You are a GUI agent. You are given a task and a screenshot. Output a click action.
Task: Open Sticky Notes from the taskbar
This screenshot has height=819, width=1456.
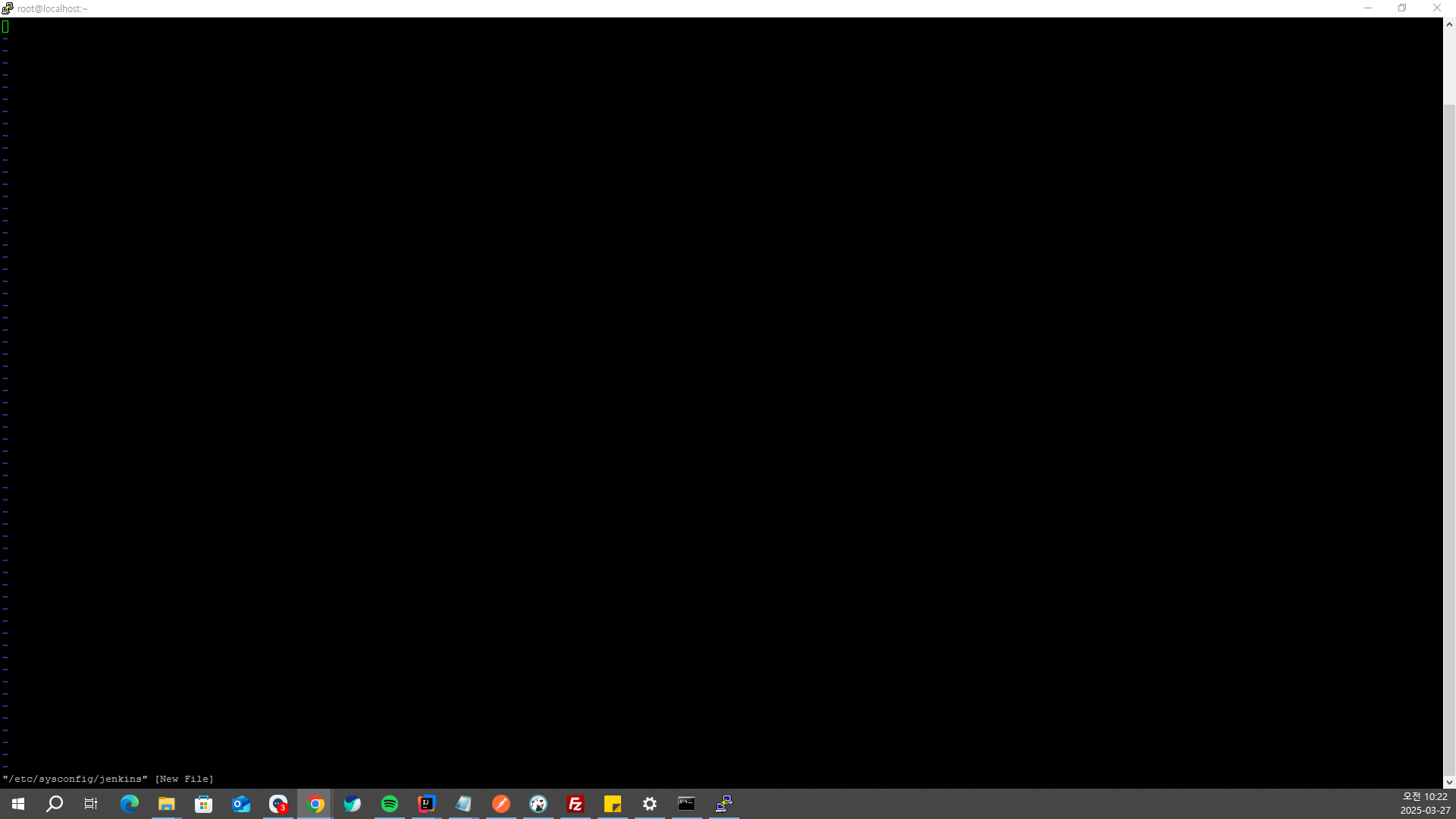[613, 804]
